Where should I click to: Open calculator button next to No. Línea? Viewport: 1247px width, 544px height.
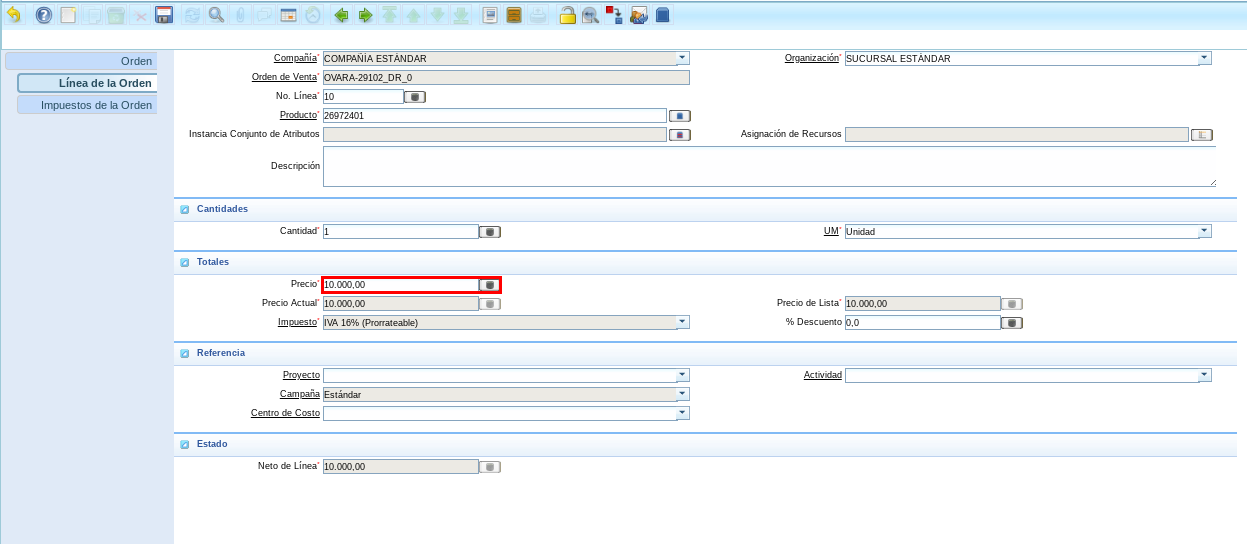point(415,97)
